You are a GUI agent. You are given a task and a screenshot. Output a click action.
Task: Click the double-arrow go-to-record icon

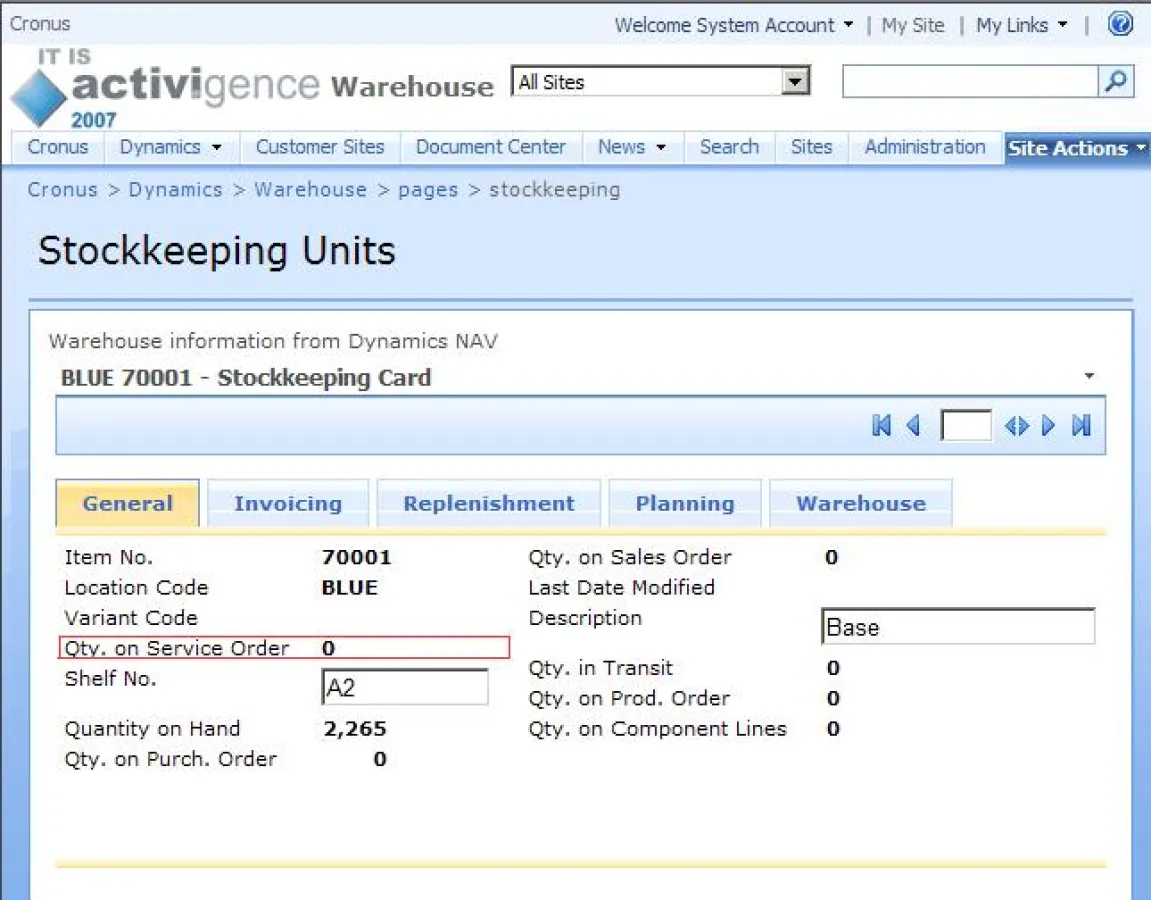click(x=1016, y=426)
